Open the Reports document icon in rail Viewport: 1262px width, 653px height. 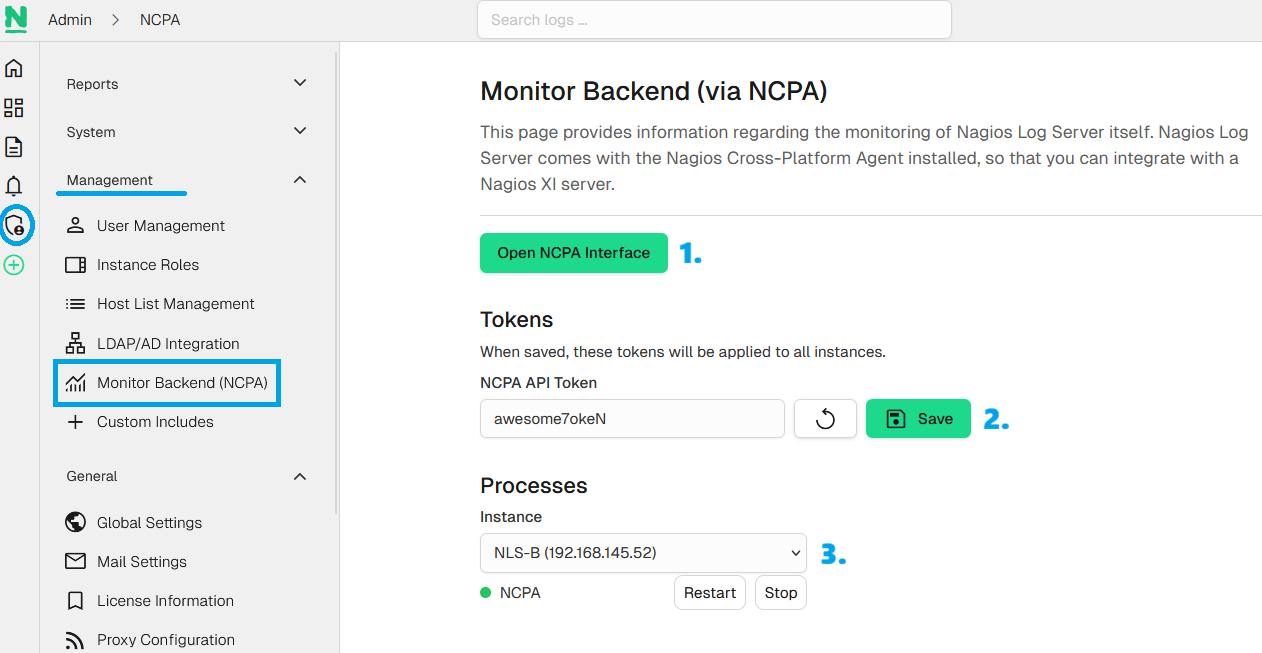tap(14, 147)
